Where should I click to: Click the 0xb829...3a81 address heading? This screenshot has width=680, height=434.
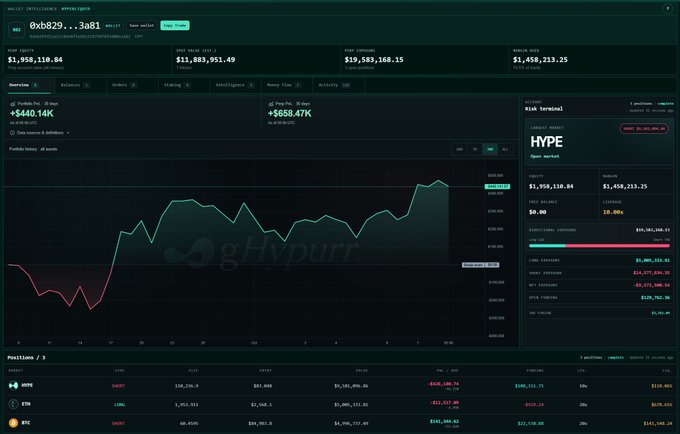click(65, 26)
